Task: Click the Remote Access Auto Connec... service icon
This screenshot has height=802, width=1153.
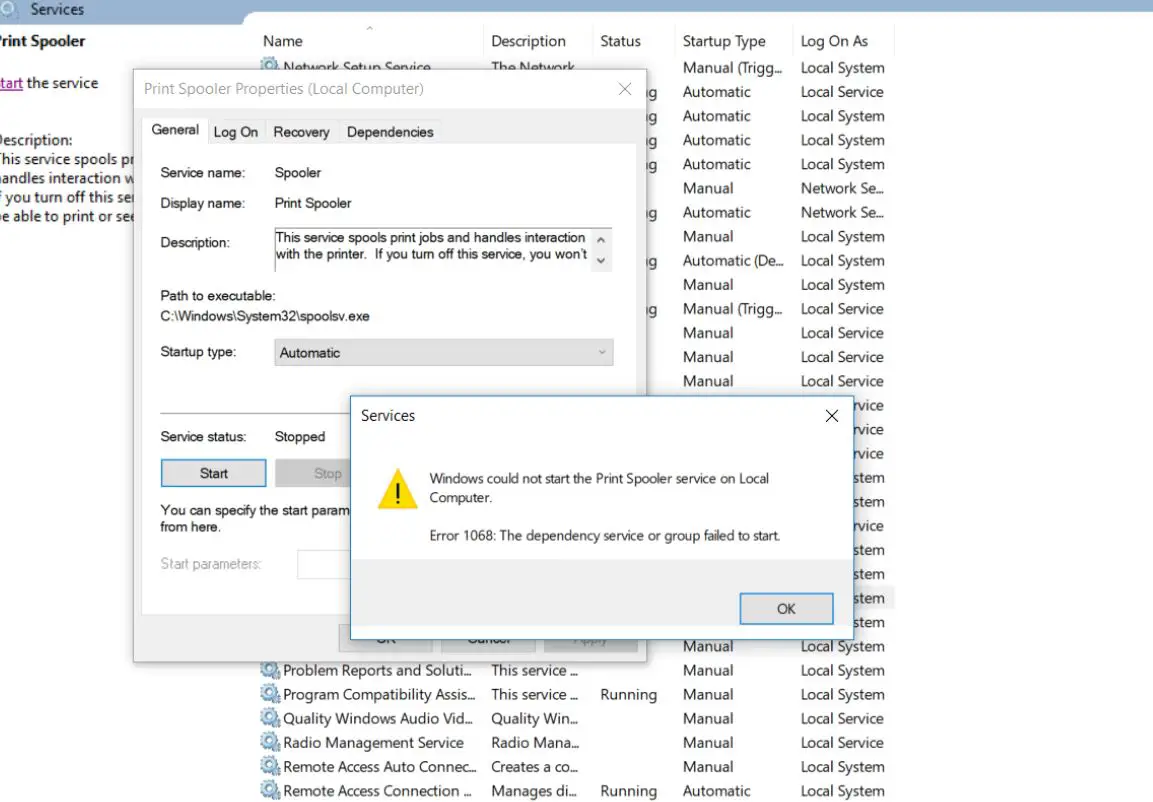Action: 270,767
